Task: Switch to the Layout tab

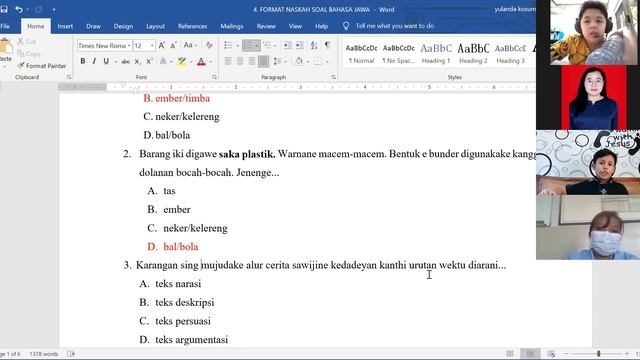Action: coord(156,26)
